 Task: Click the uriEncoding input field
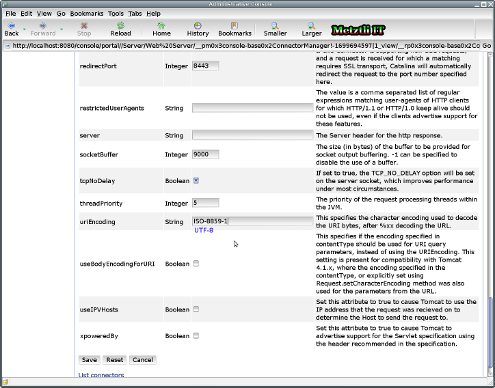pos(252,221)
